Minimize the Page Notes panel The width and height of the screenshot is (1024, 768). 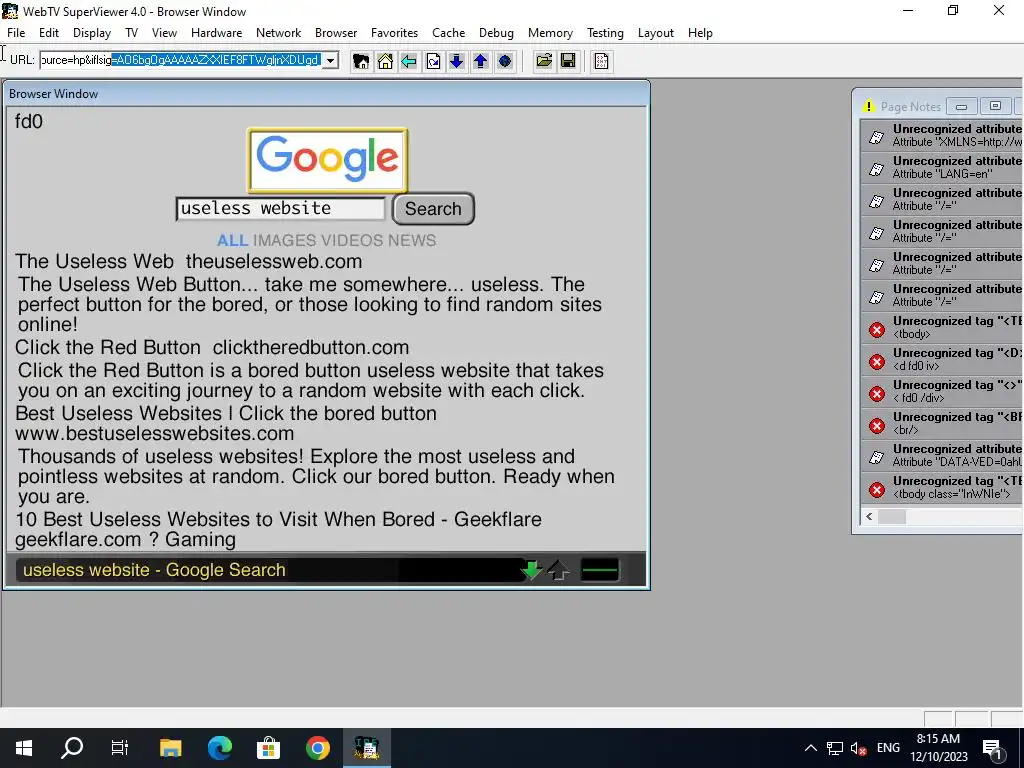click(961, 106)
